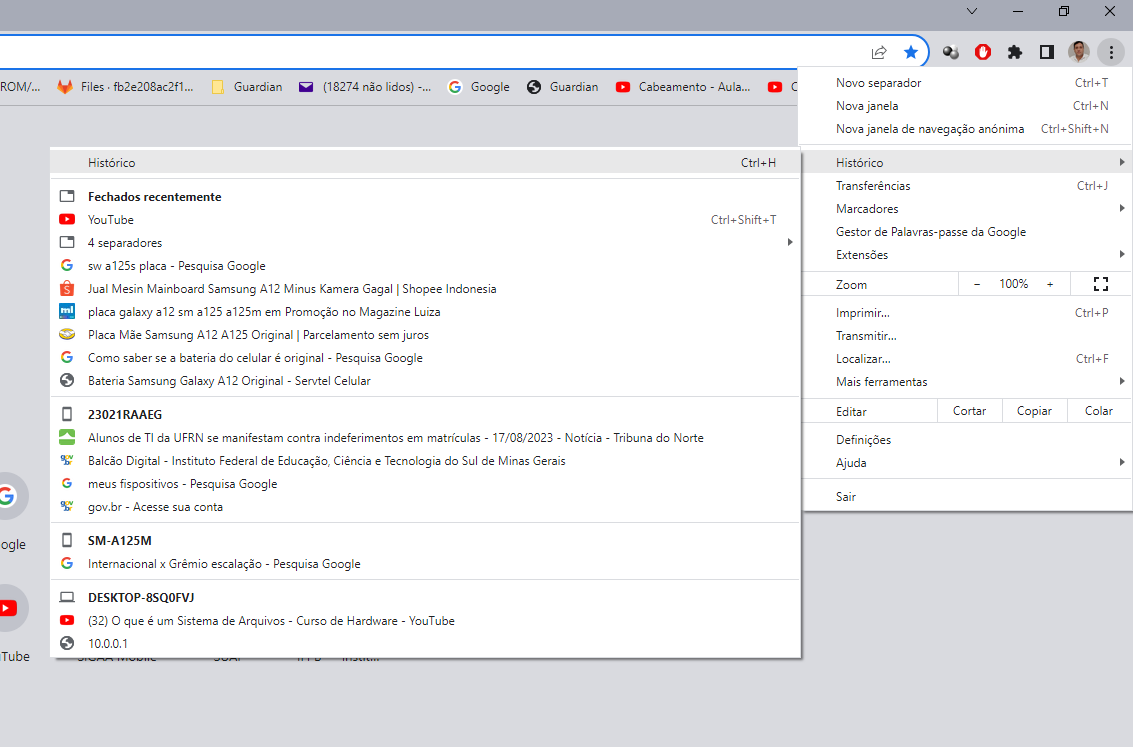Open gov.br - Acesse sua conta entry
This screenshot has width=1133, height=747.
(426, 507)
